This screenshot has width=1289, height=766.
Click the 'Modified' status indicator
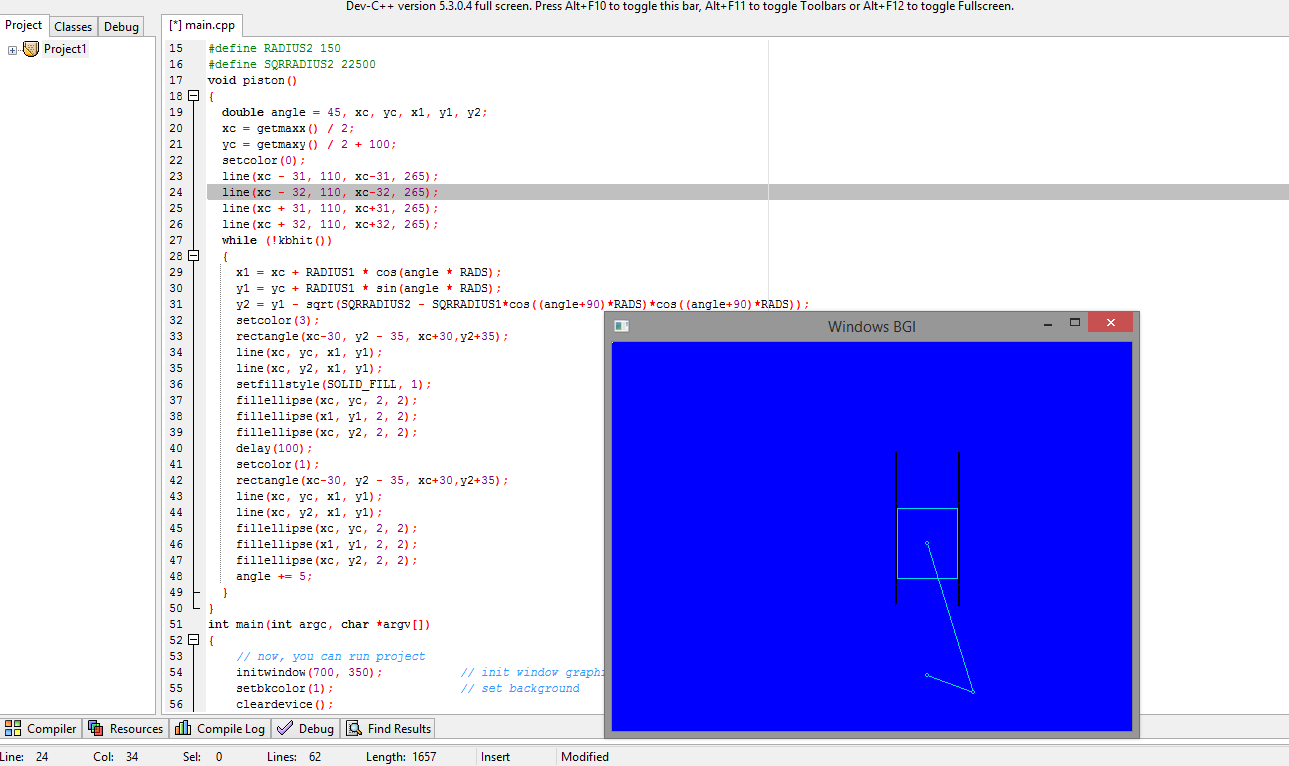tap(585, 757)
